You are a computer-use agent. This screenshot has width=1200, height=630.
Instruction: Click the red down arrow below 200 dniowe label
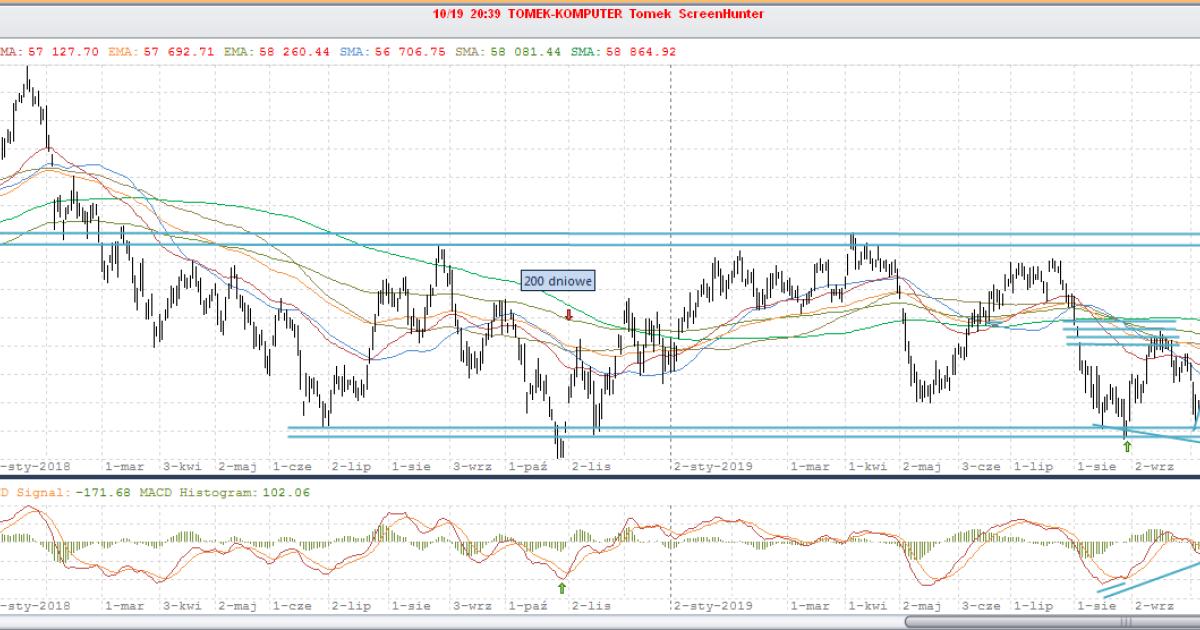click(569, 315)
